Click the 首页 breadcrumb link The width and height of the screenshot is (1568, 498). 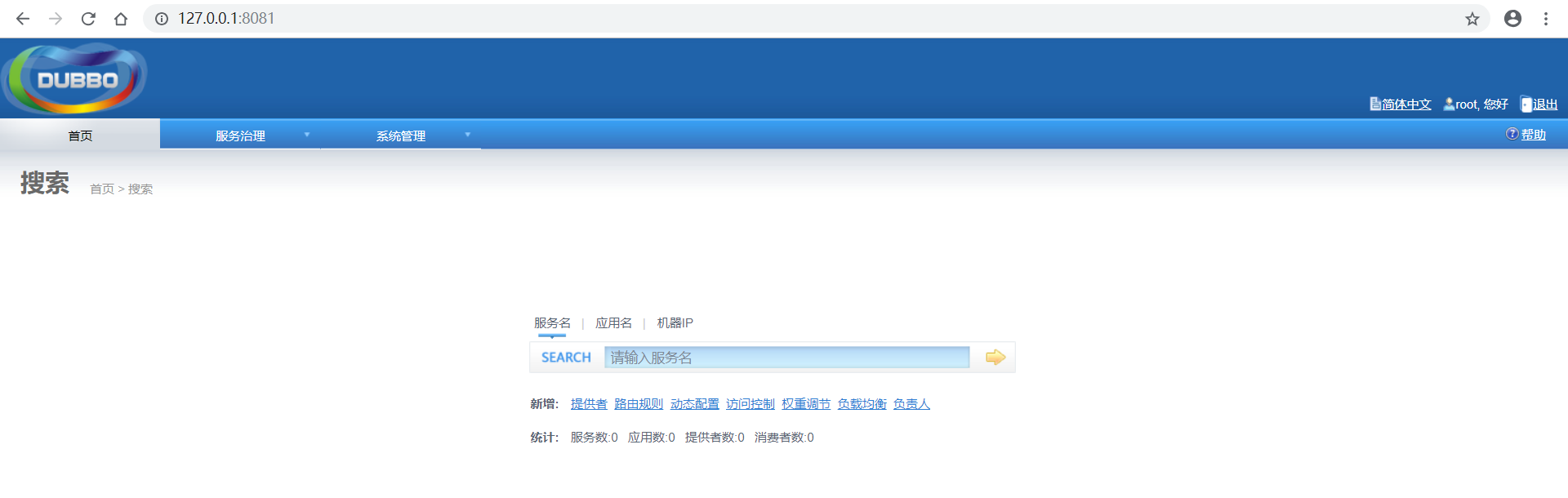[x=102, y=189]
